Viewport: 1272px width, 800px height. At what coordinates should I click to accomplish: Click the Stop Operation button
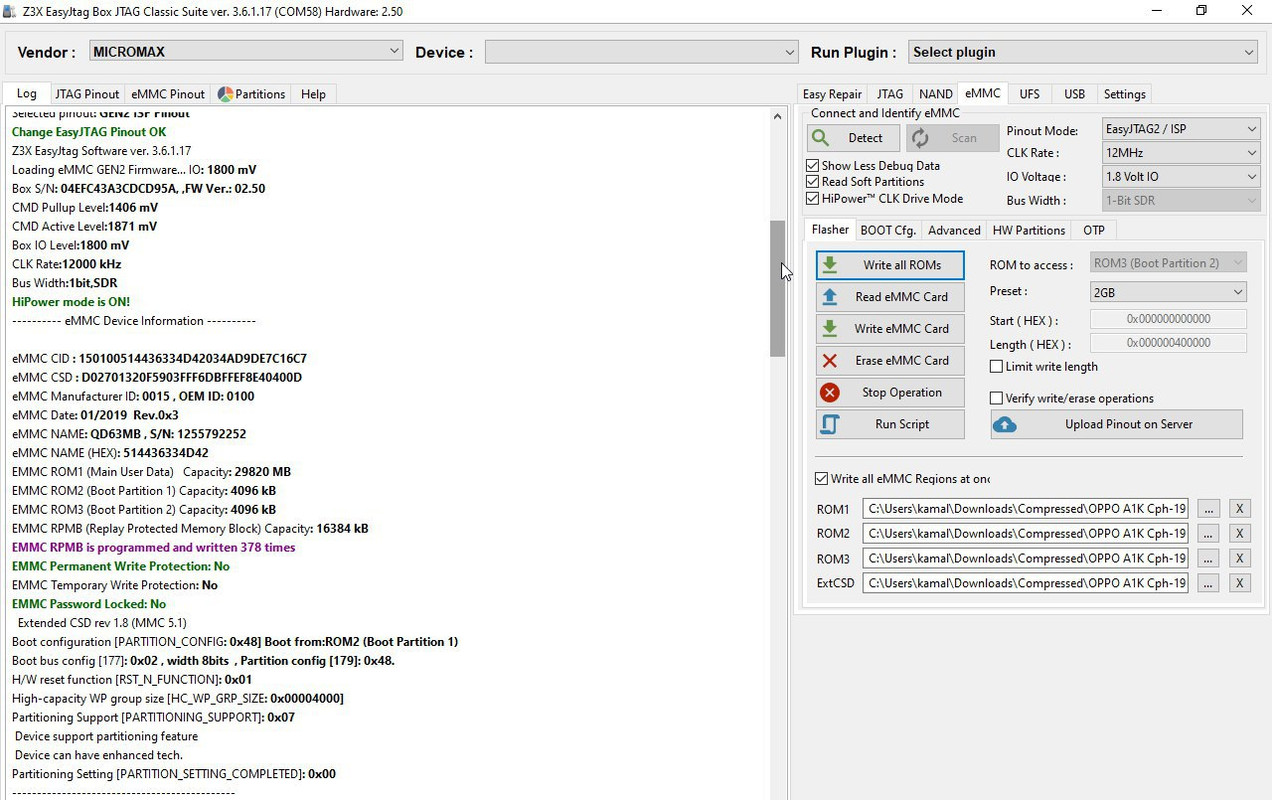point(890,393)
